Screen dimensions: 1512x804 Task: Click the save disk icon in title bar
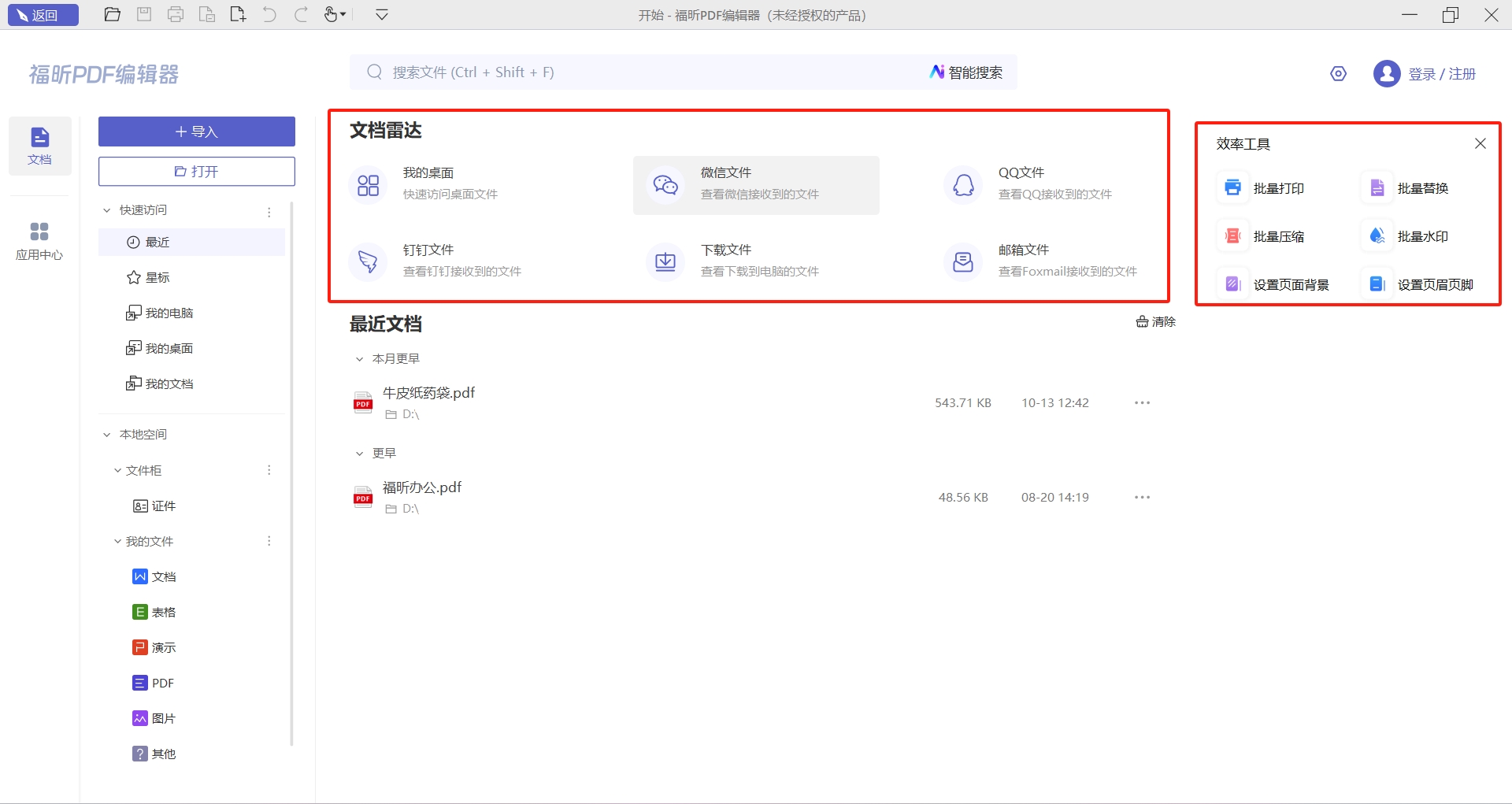[x=144, y=15]
